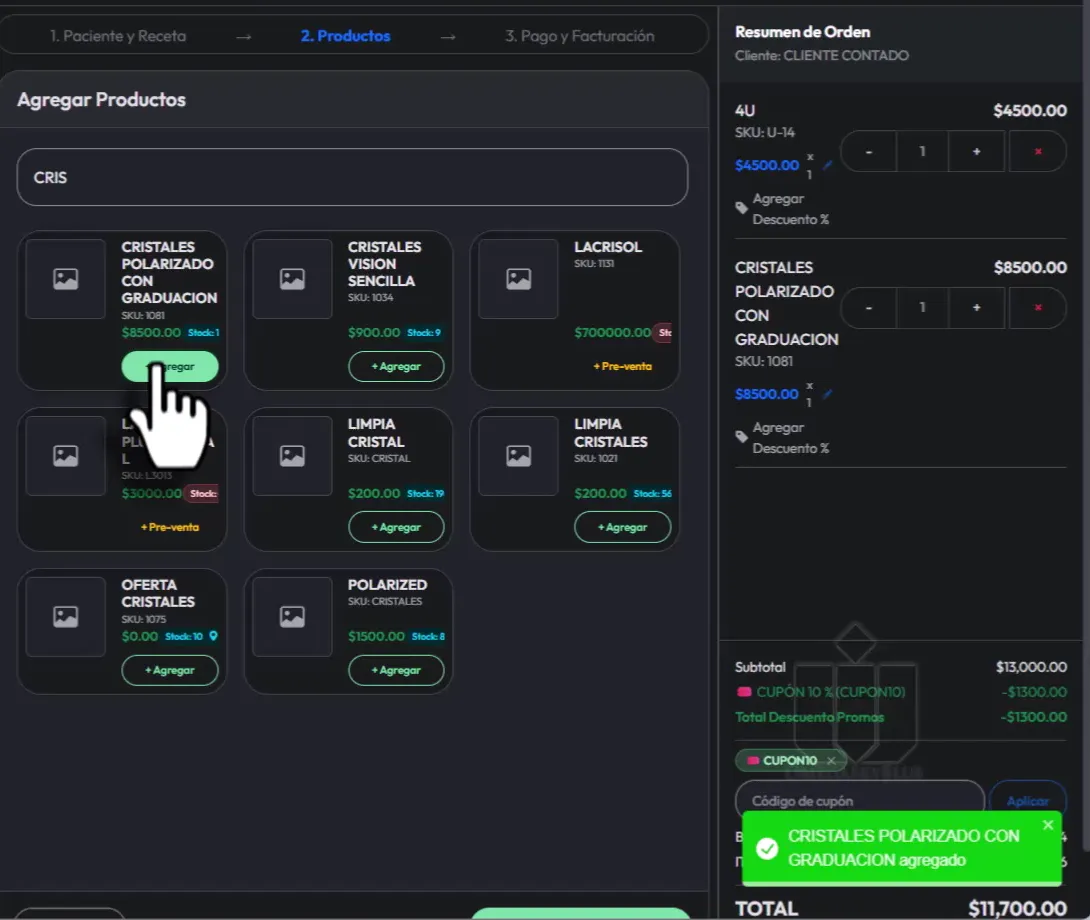This screenshot has width=1090, height=920.
Task: Add LIMPIA CRISTAL SKU CRISTAL to order
Action: 396,527
